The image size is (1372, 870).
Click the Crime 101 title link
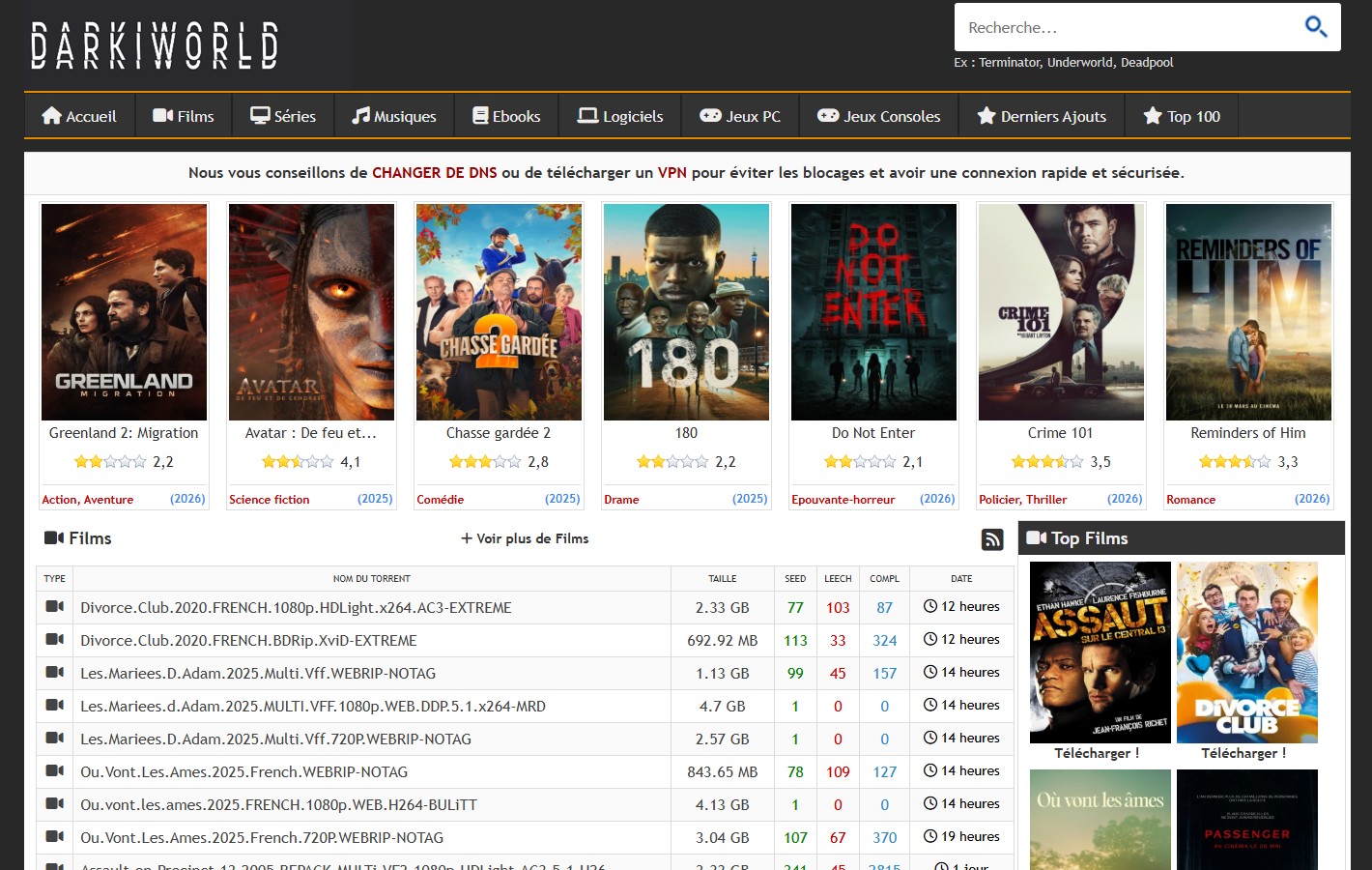coord(1061,433)
